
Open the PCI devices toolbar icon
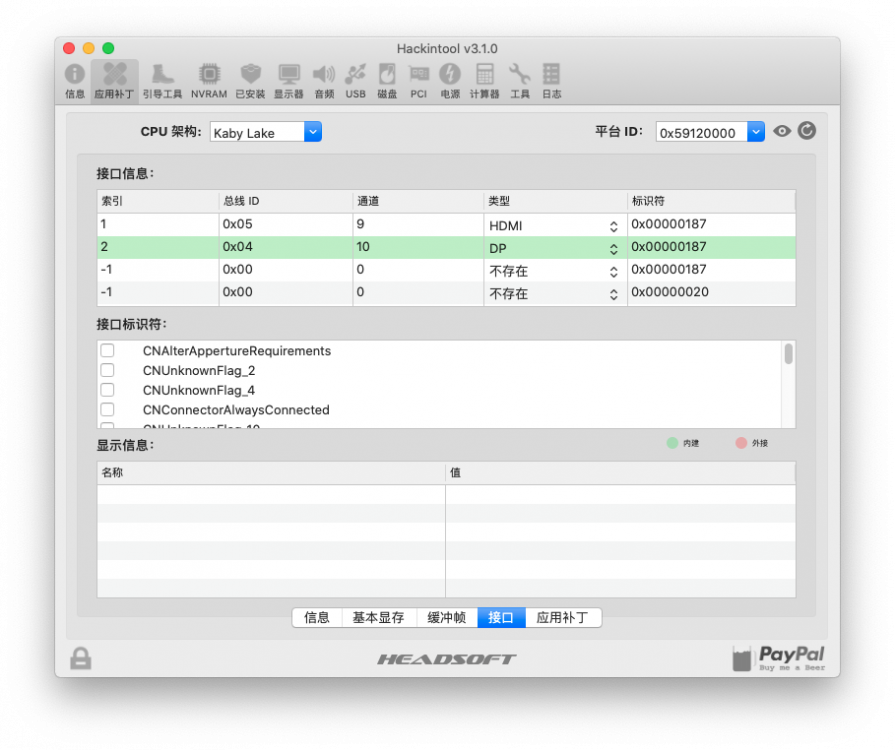pyautogui.click(x=418, y=81)
